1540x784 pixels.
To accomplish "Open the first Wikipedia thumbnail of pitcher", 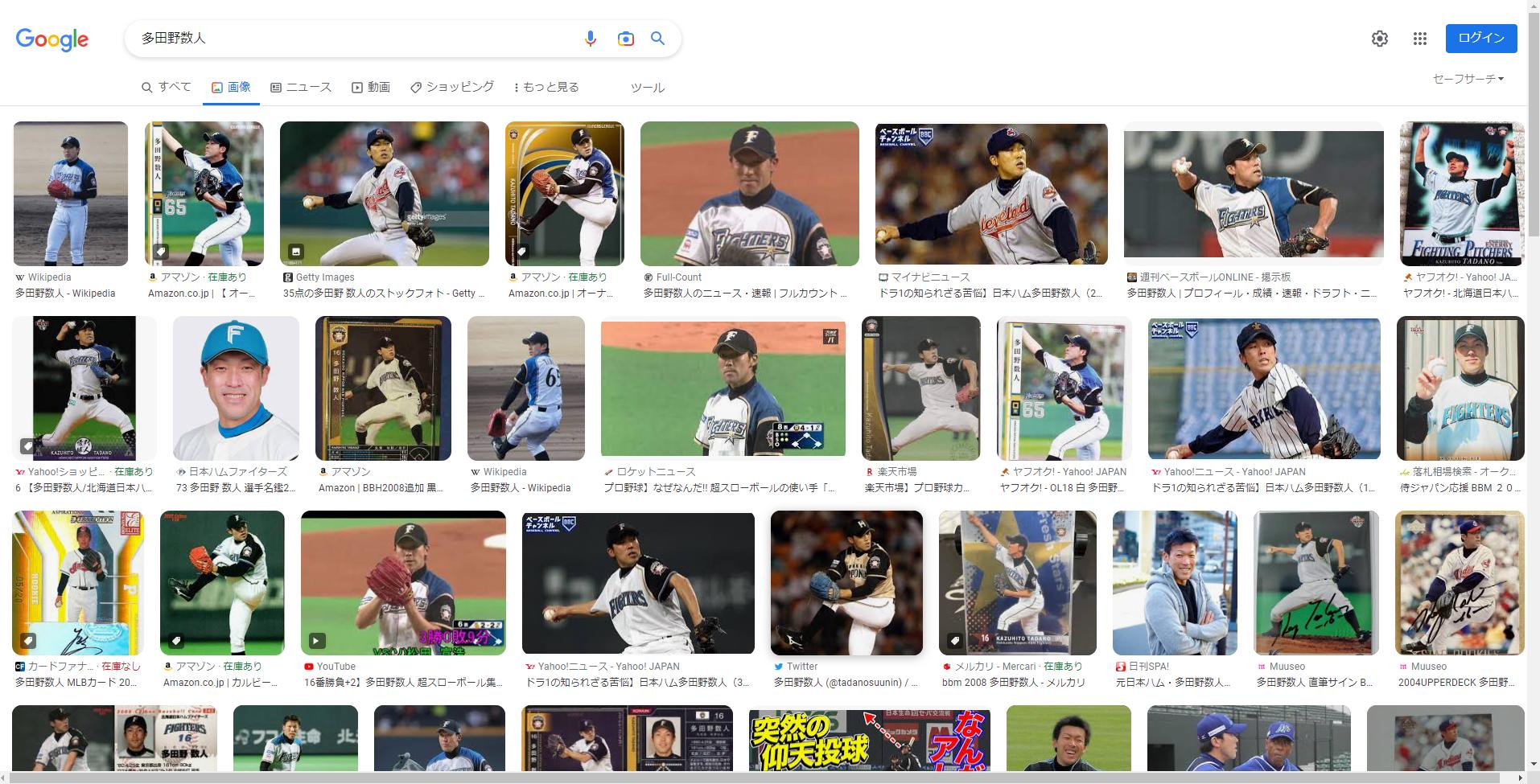I will (x=71, y=194).
